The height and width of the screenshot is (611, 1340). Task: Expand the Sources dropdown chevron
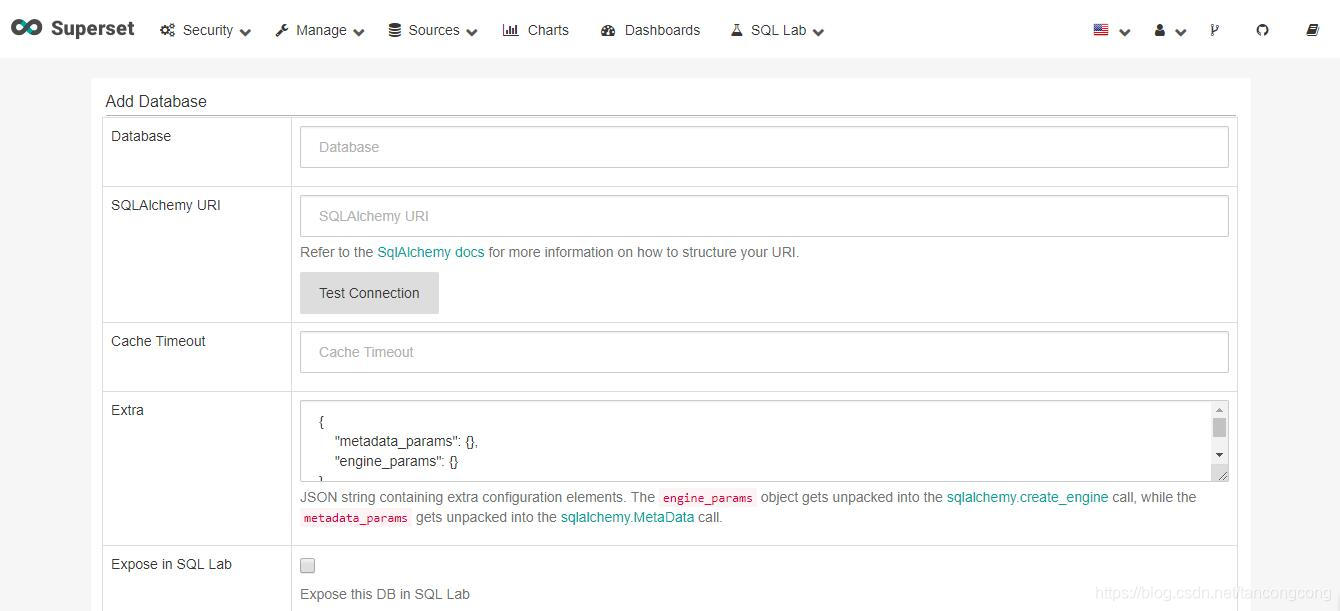coord(472,32)
